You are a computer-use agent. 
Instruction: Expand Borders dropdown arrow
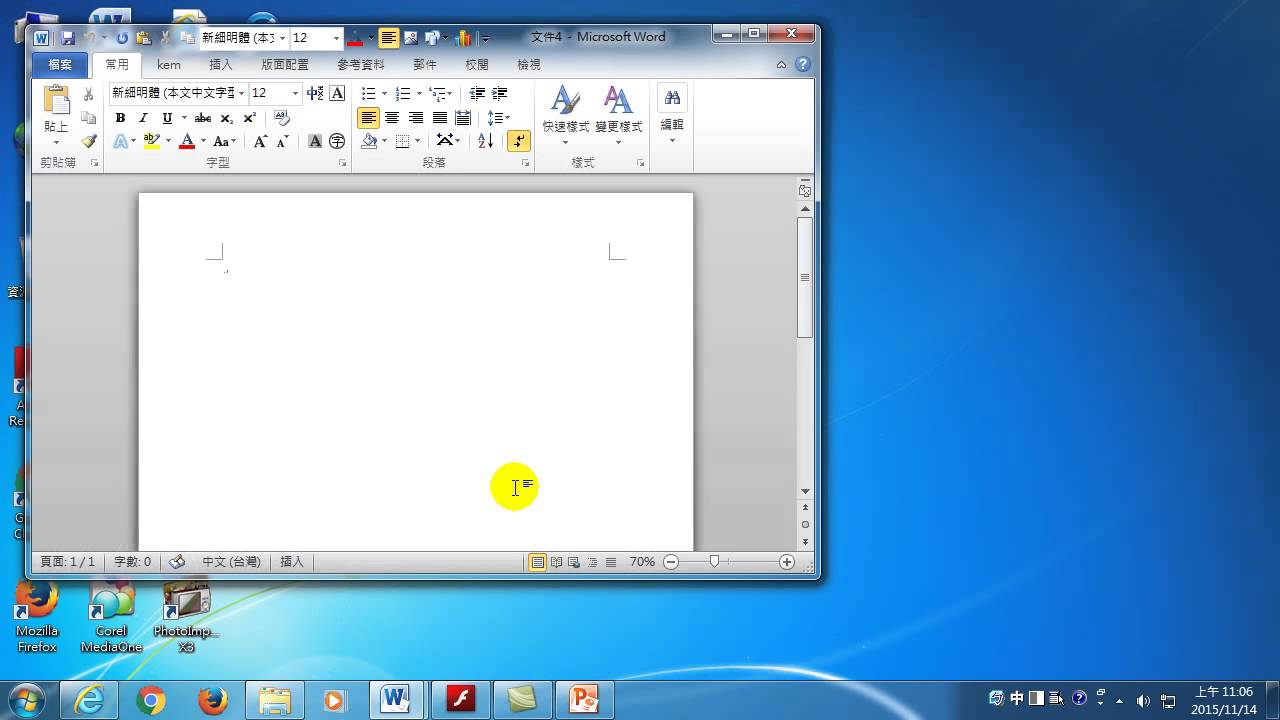(x=418, y=142)
